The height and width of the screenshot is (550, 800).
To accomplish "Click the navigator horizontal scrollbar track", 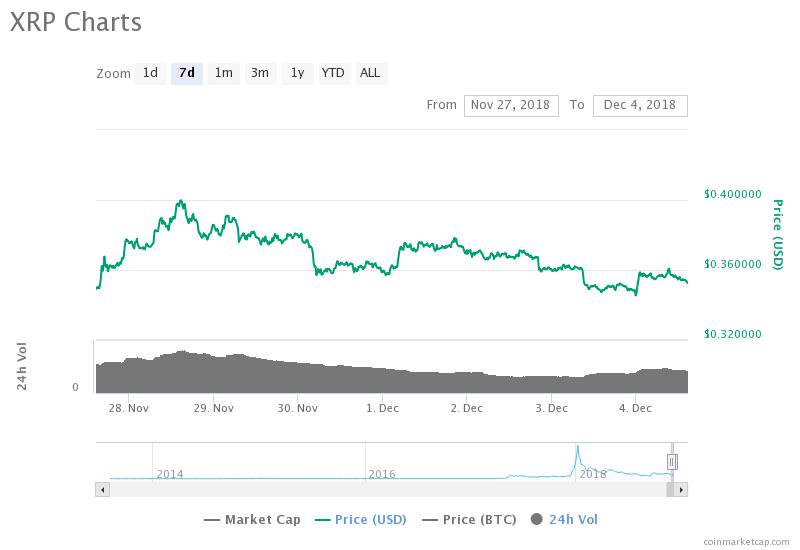I will pos(390,489).
